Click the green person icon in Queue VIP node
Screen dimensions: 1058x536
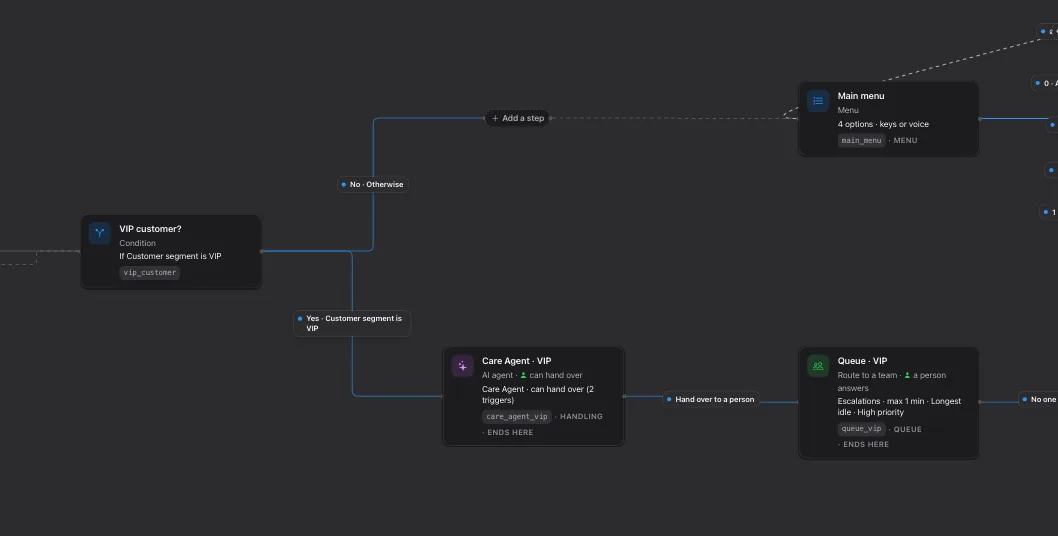point(908,375)
